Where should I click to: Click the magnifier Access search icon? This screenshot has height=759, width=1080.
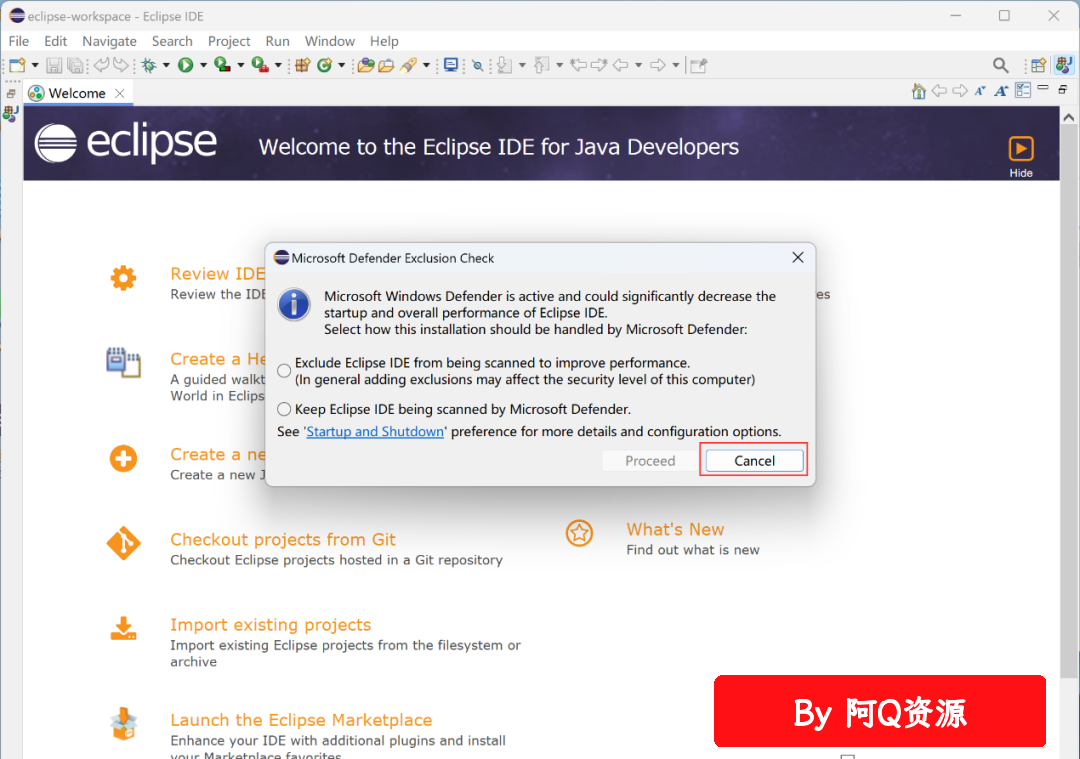coord(1000,65)
